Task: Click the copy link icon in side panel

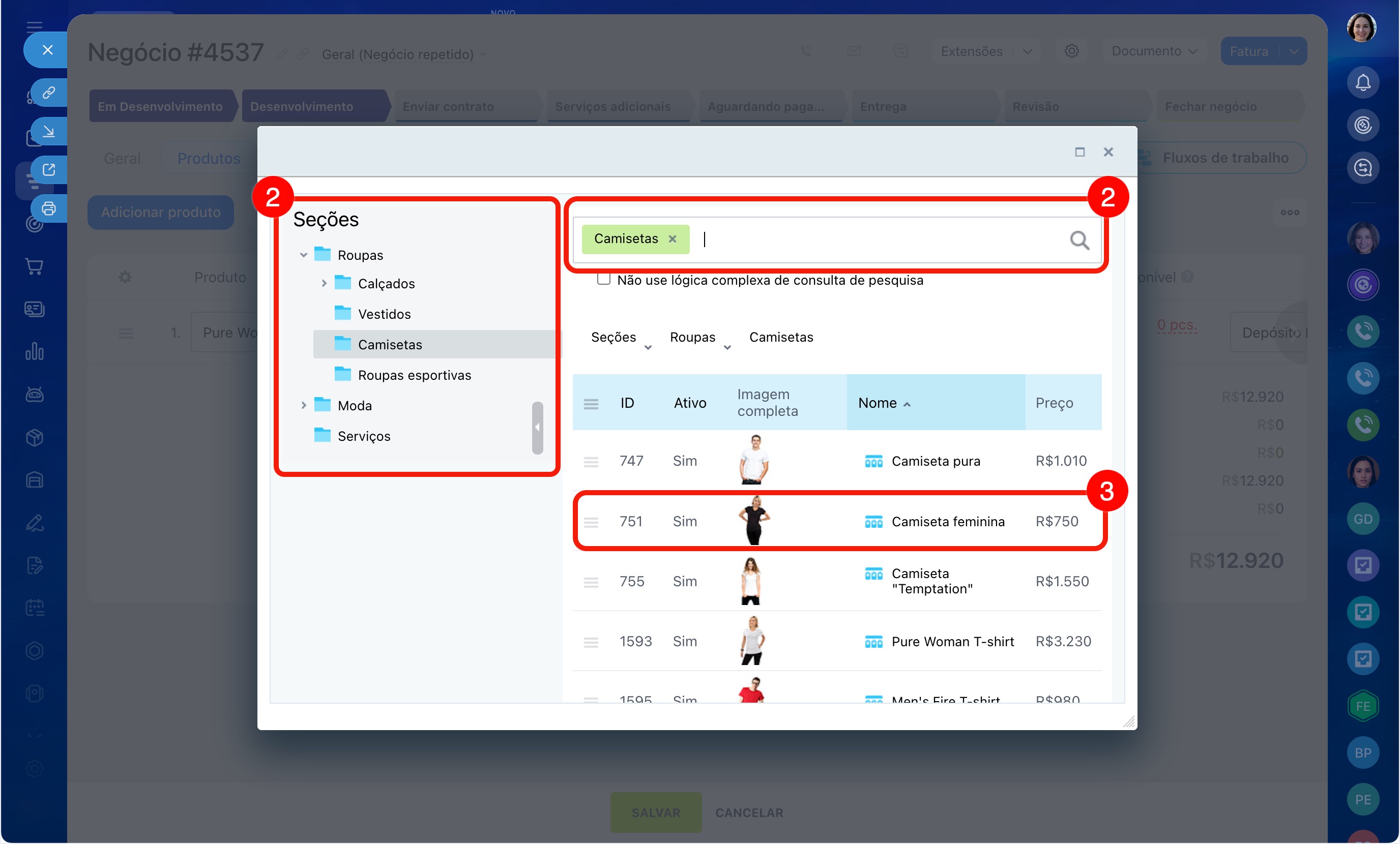Action: click(49, 93)
